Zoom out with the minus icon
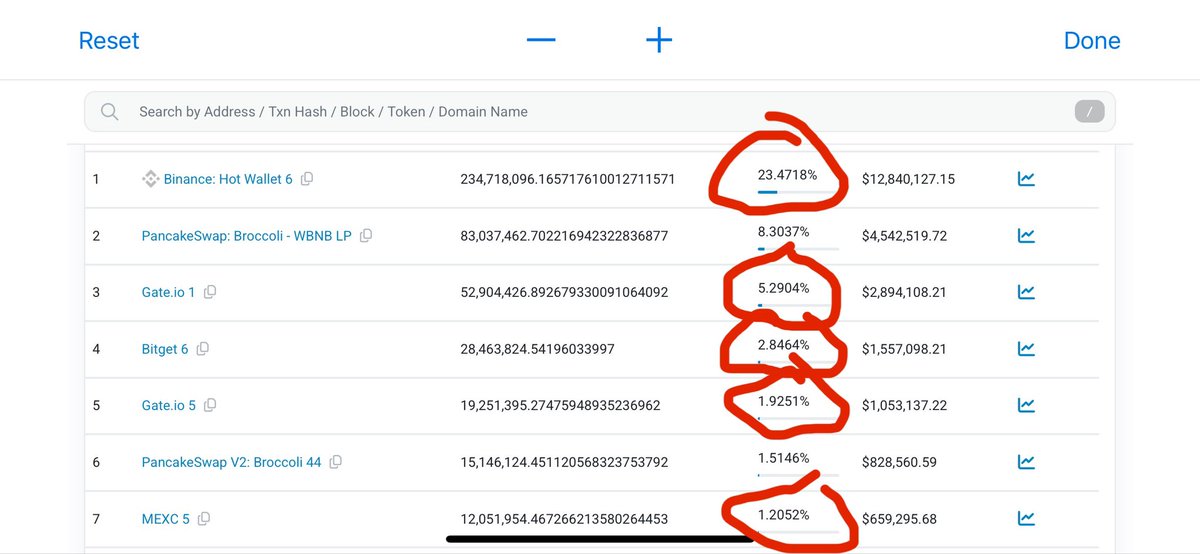The height and width of the screenshot is (554, 1200). (541, 40)
